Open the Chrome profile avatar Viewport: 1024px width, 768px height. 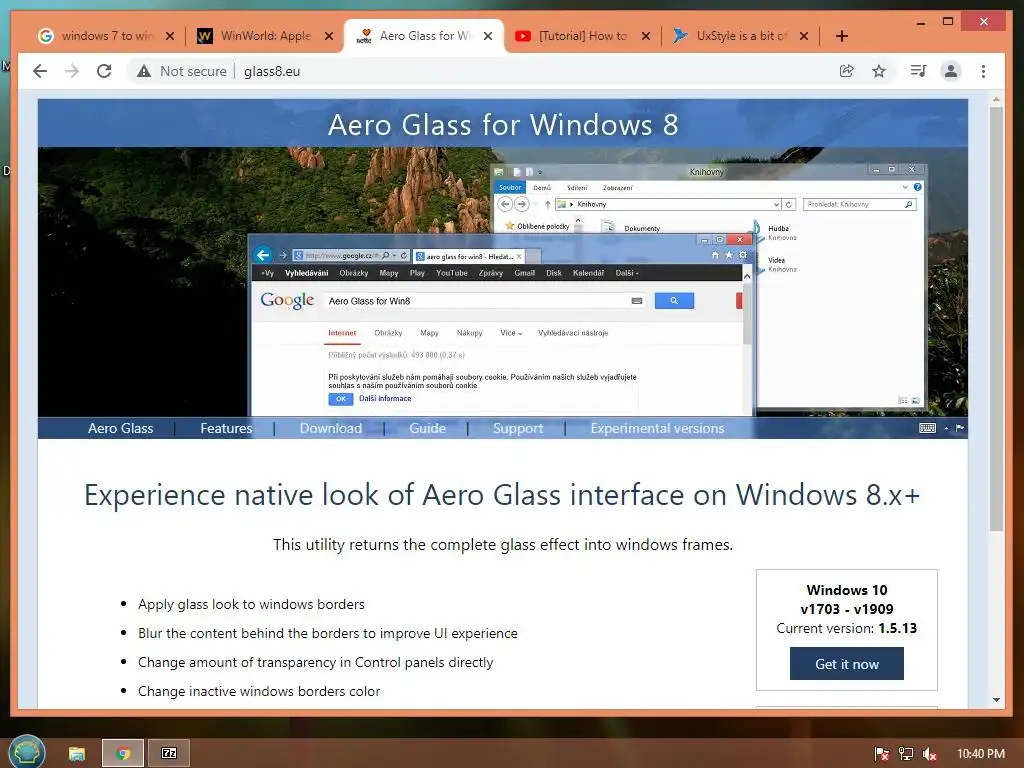click(x=951, y=71)
